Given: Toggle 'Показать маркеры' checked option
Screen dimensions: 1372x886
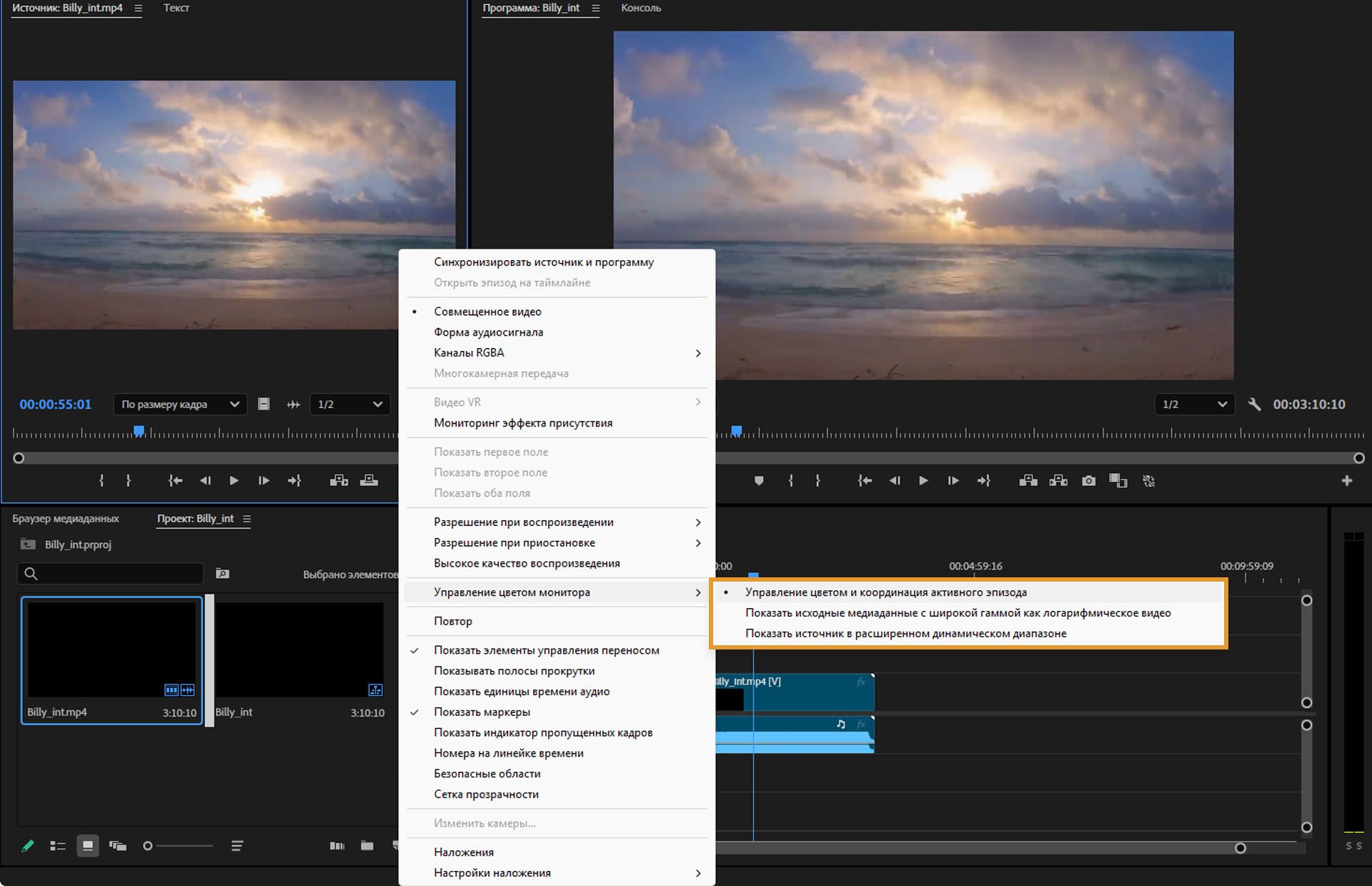Looking at the screenshot, I should pos(482,712).
